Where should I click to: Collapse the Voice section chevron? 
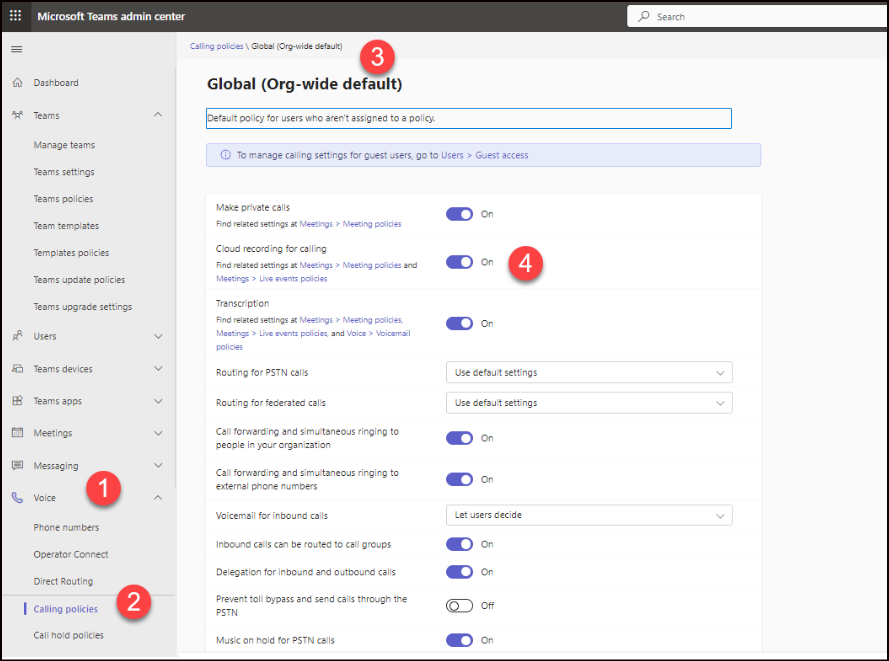click(x=158, y=498)
